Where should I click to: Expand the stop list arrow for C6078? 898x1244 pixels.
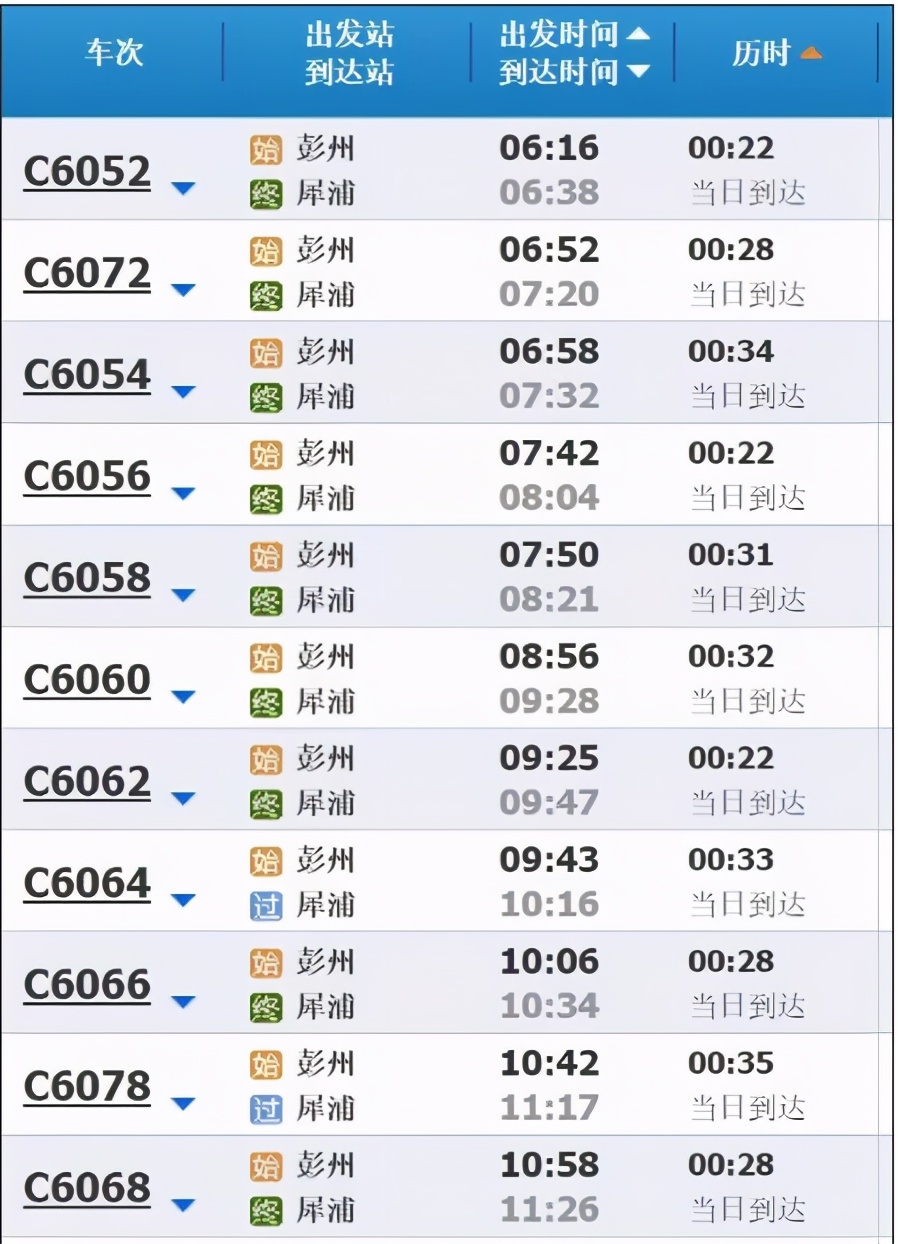(x=182, y=1103)
